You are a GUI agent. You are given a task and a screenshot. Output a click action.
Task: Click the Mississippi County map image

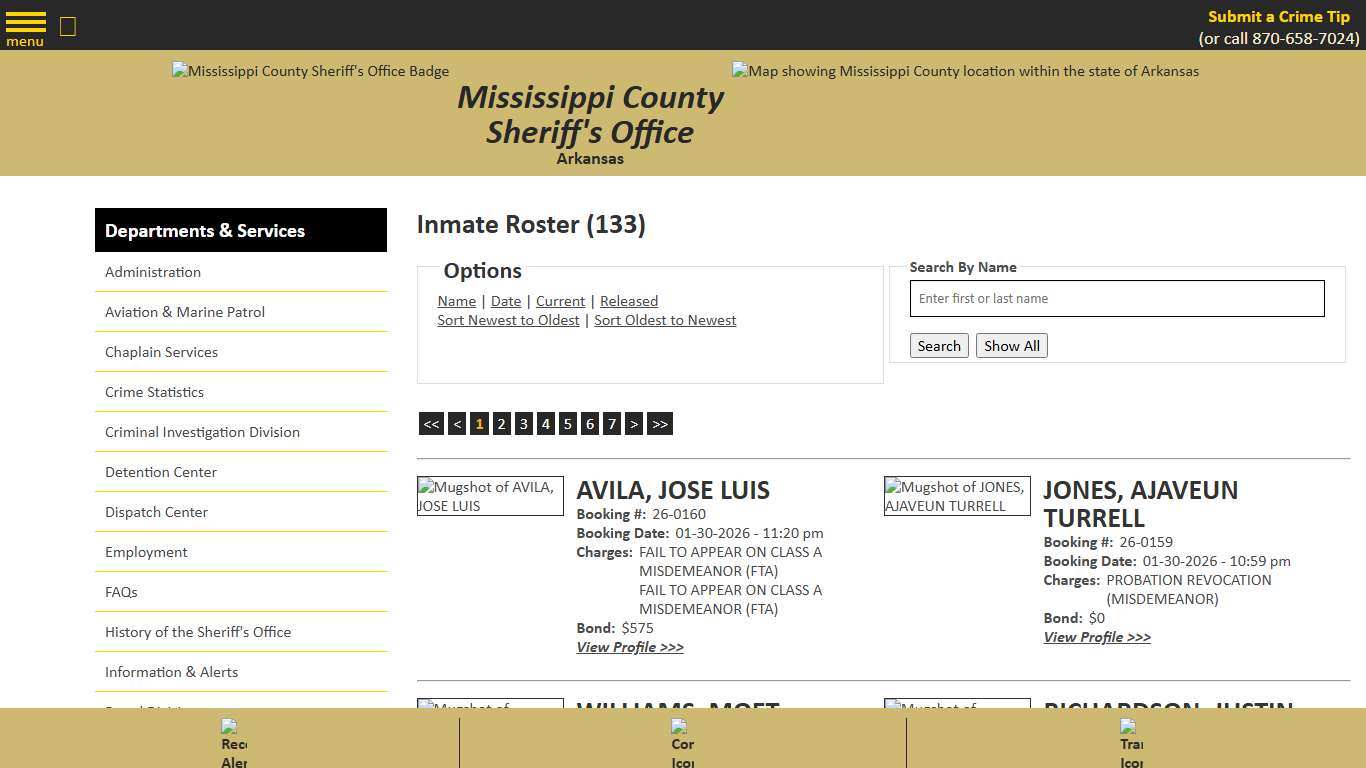click(x=964, y=71)
